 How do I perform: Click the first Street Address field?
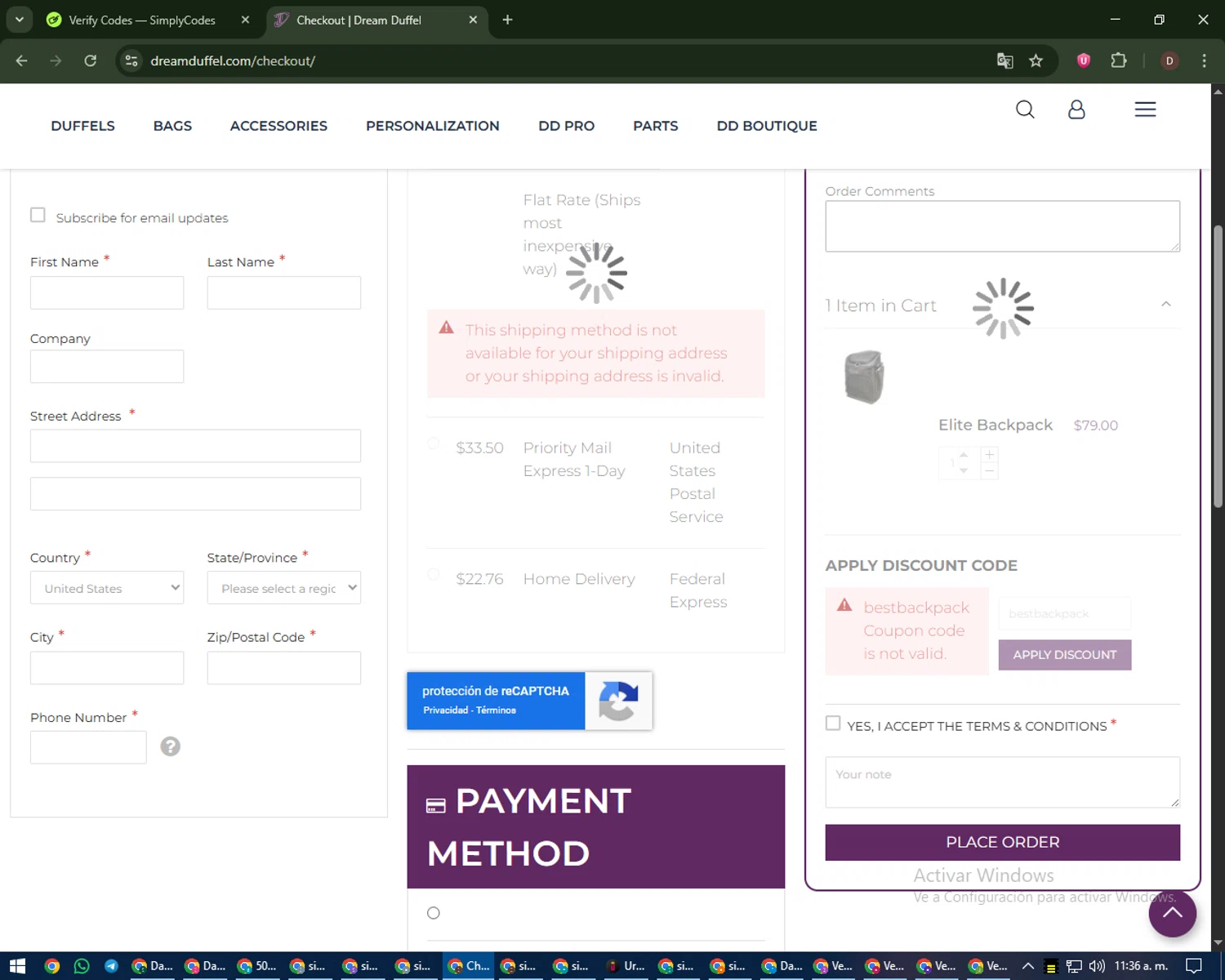(195, 446)
